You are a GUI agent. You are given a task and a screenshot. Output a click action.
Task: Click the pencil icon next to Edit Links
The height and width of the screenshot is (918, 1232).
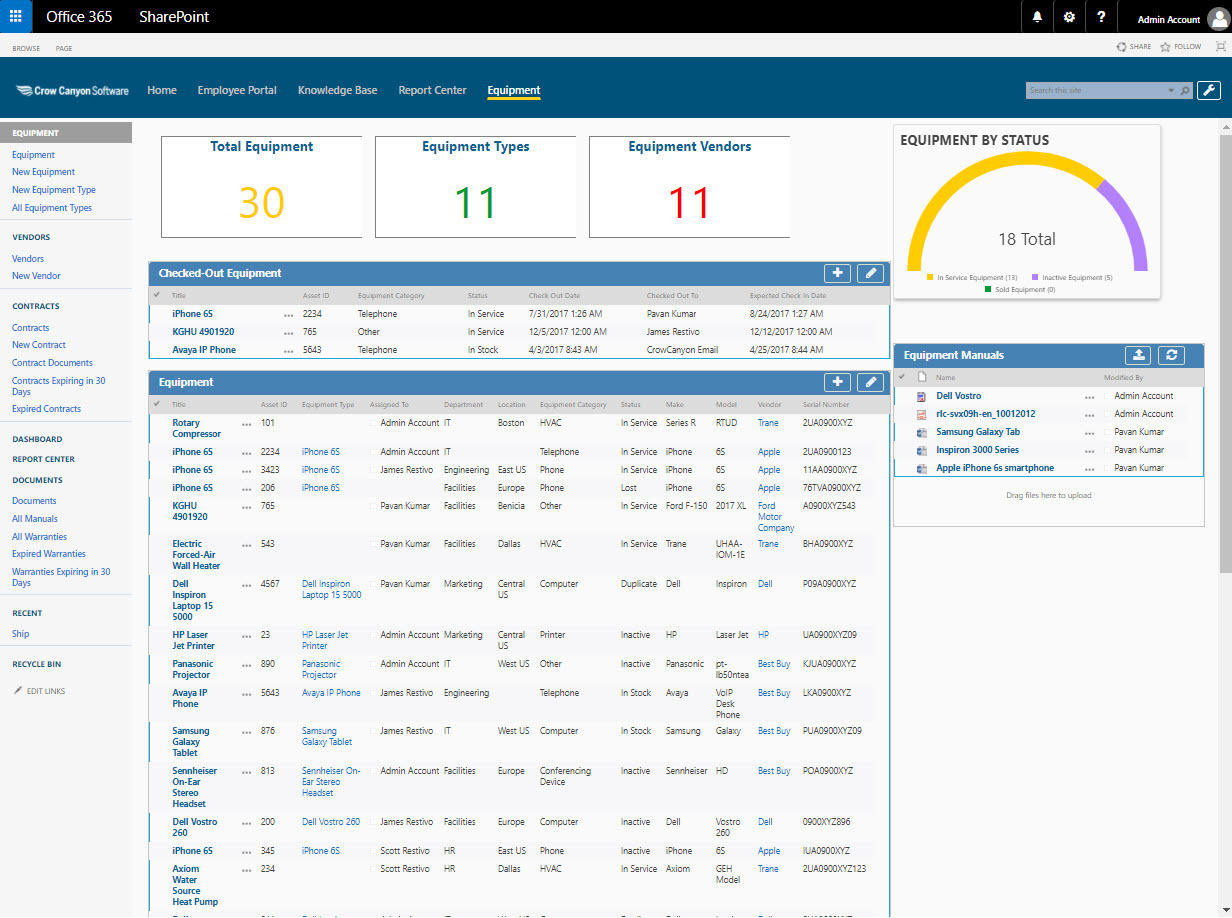click(18, 691)
